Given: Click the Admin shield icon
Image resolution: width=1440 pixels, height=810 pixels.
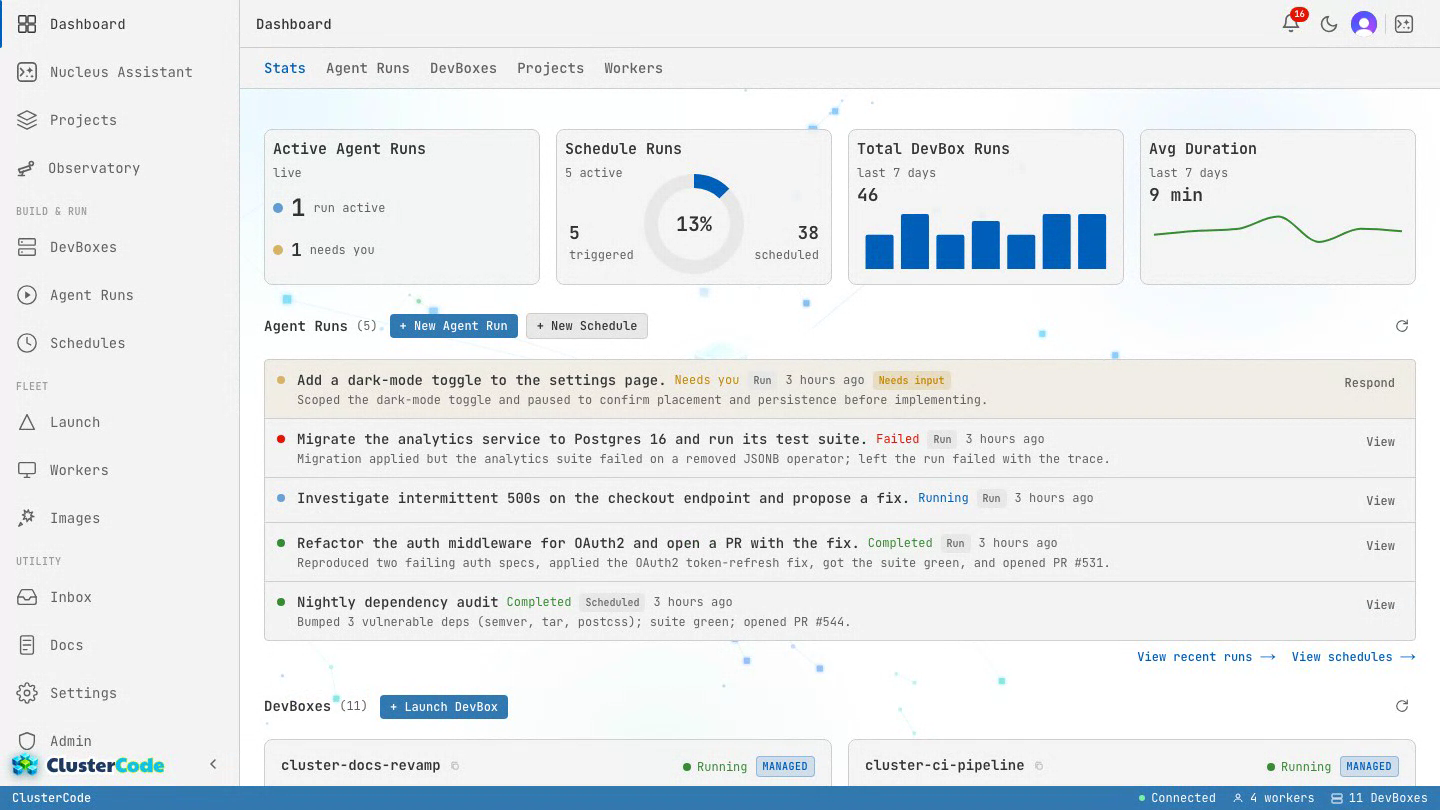Looking at the screenshot, I should pyautogui.click(x=27, y=741).
